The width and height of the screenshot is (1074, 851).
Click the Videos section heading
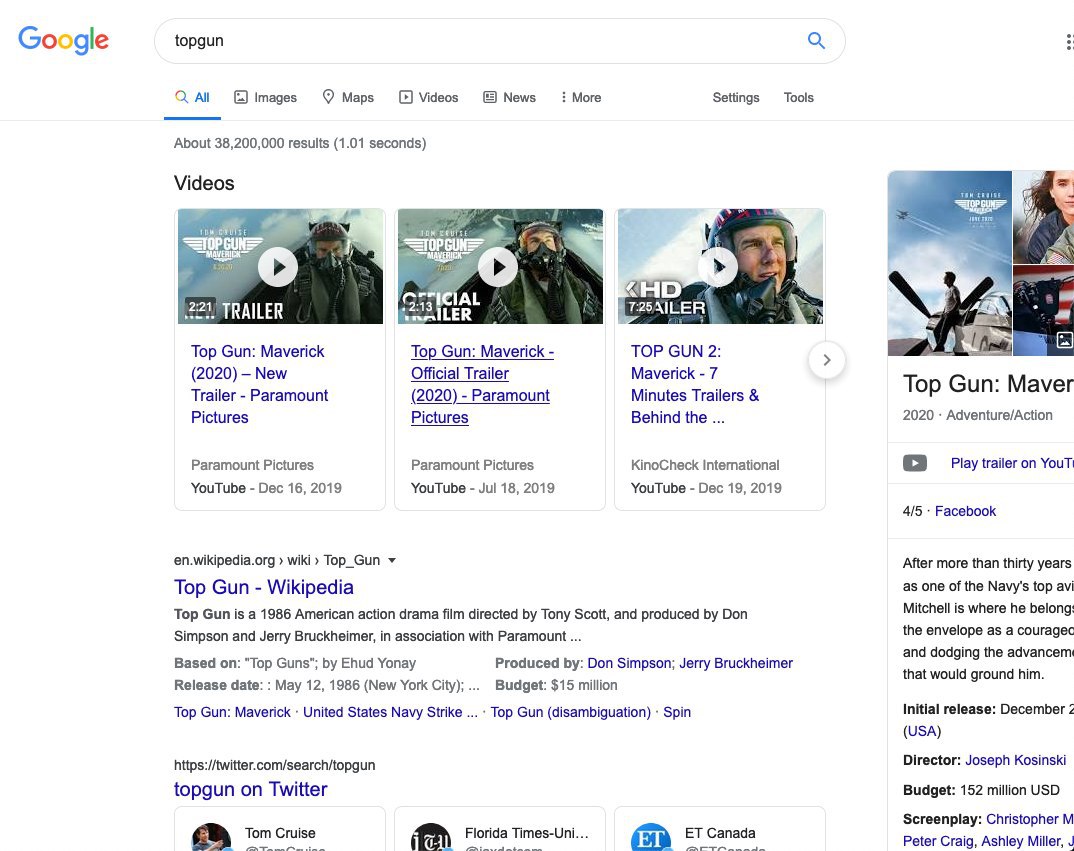click(204, 183)
